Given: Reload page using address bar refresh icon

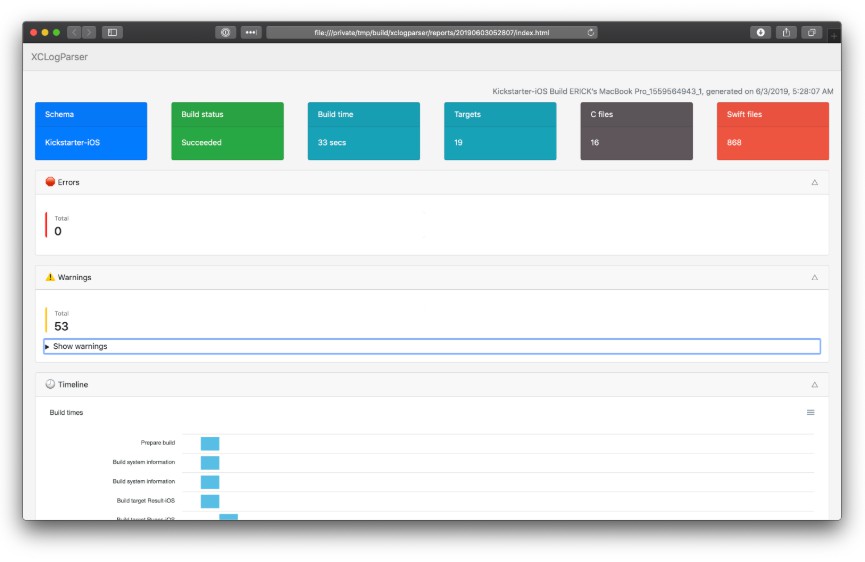Looking at the screenshot, I should tap(591, 32).
